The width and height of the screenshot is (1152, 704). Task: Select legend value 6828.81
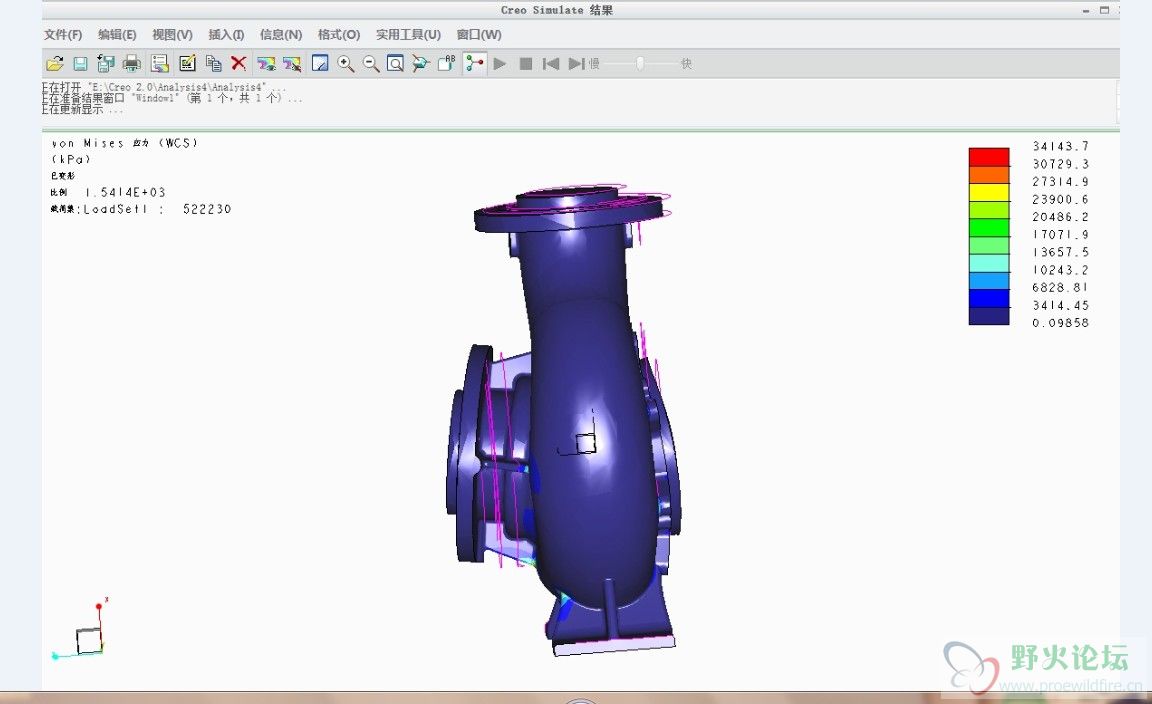1060,287
